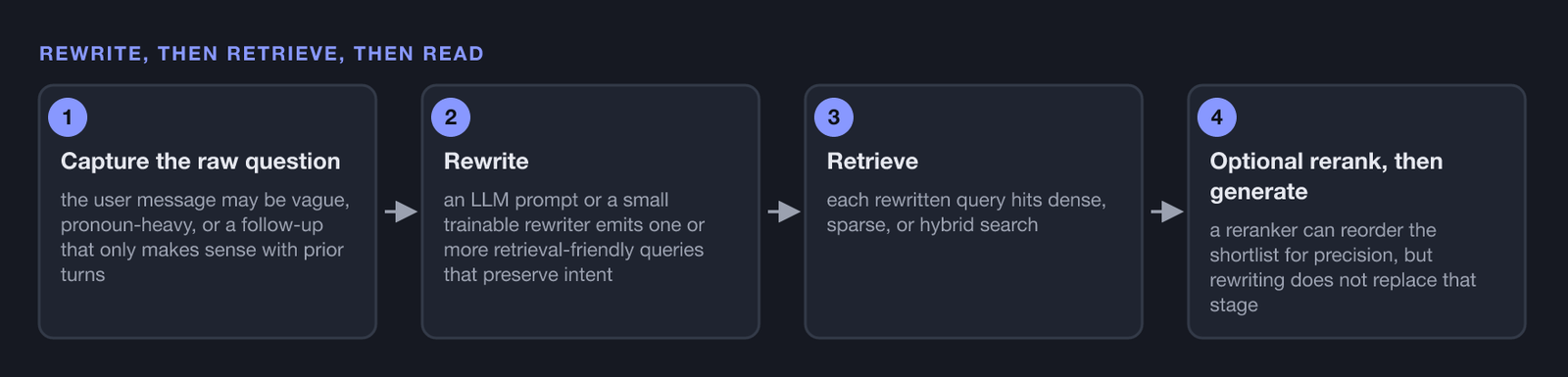Click the arrow between Capture and Rewrite

click(x=400, y=212)
